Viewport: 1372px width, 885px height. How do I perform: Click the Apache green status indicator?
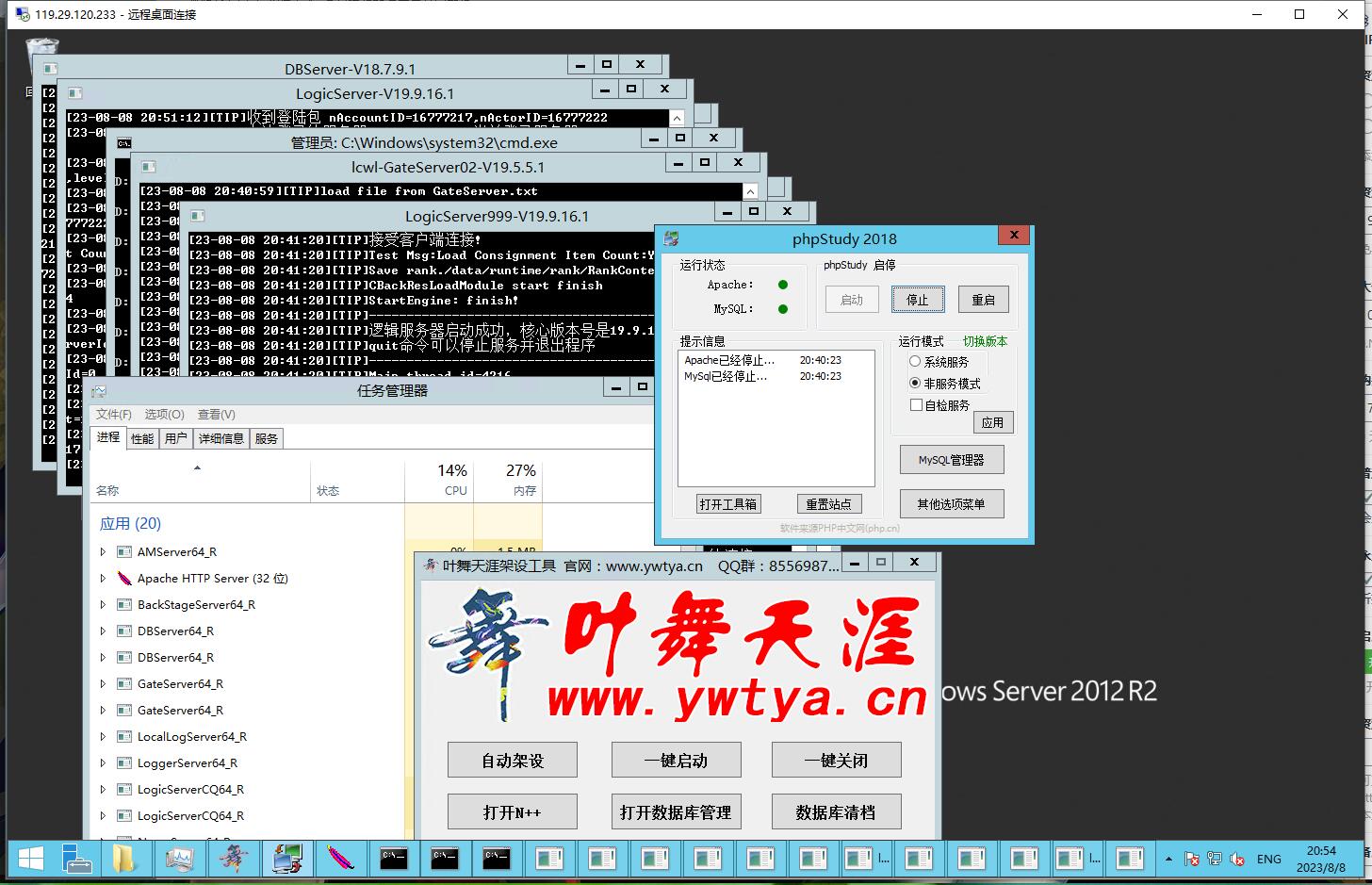(x=783, y=285)
